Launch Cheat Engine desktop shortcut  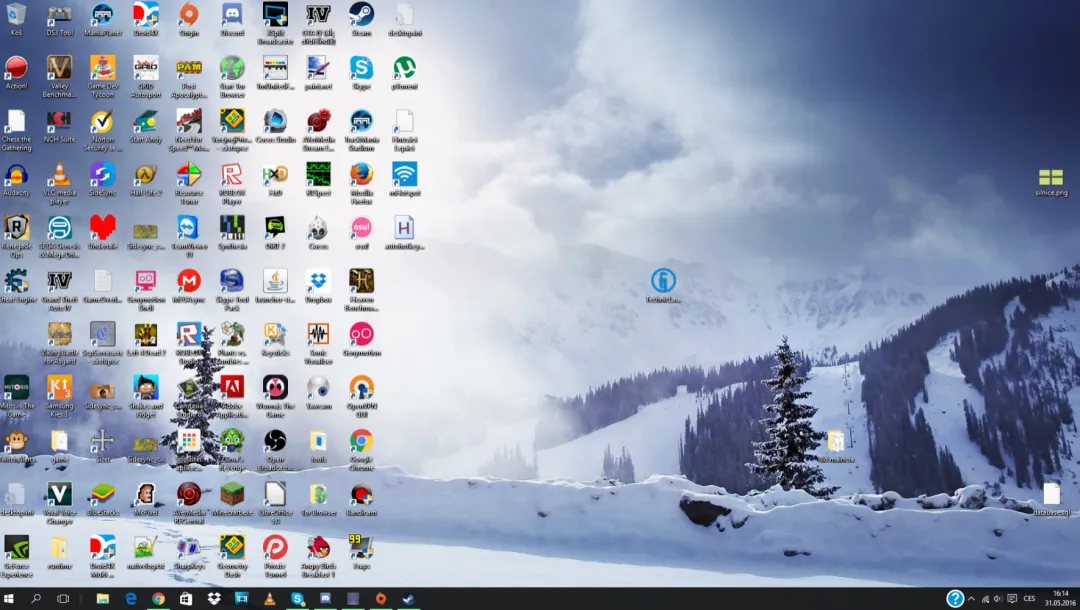tap(16, 286)
